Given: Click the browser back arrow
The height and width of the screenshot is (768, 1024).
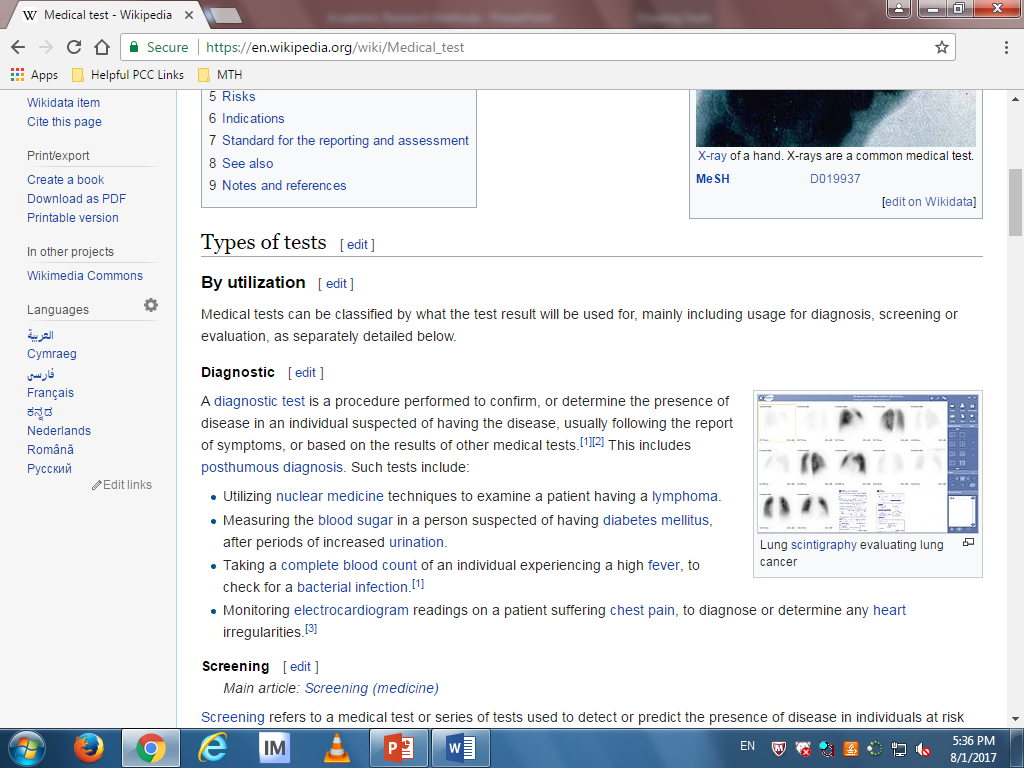Looking at the screenshot, I should coord(19,47).
